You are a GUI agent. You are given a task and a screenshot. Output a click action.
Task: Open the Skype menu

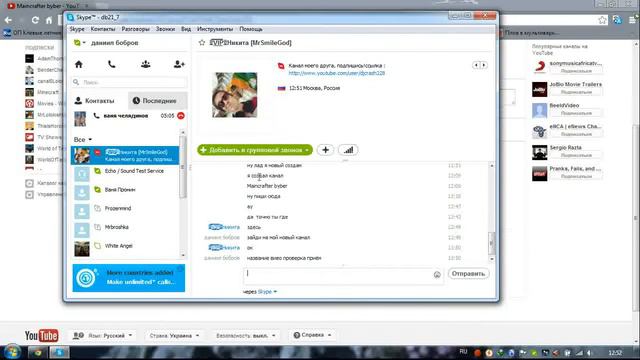pos(77,29)
